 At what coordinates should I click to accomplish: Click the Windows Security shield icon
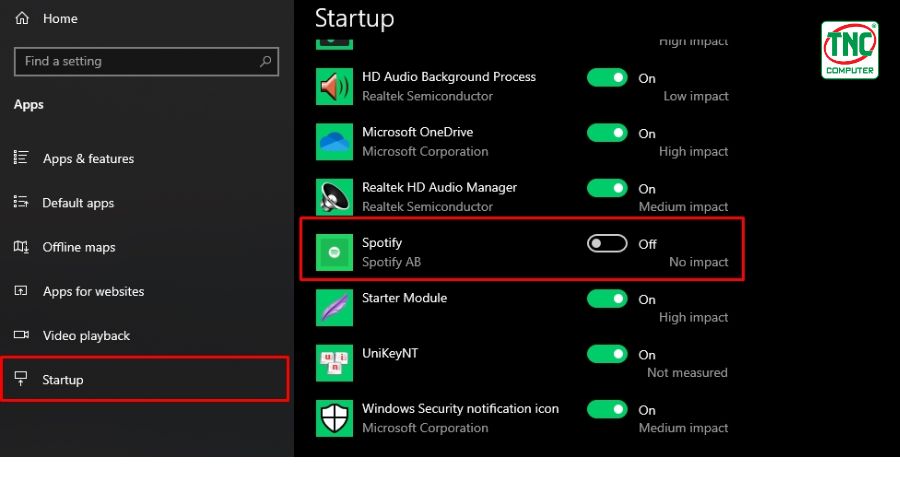point(334,418)
